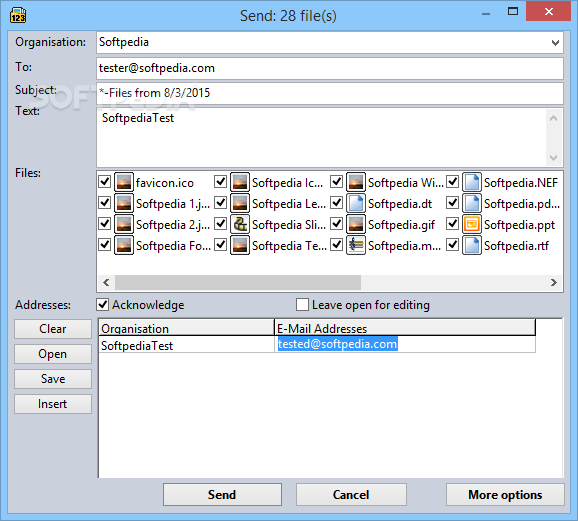The image size is (578, 521).
Task: Disable the Acknowledge checkbox
Action: (x=103, y=305)
